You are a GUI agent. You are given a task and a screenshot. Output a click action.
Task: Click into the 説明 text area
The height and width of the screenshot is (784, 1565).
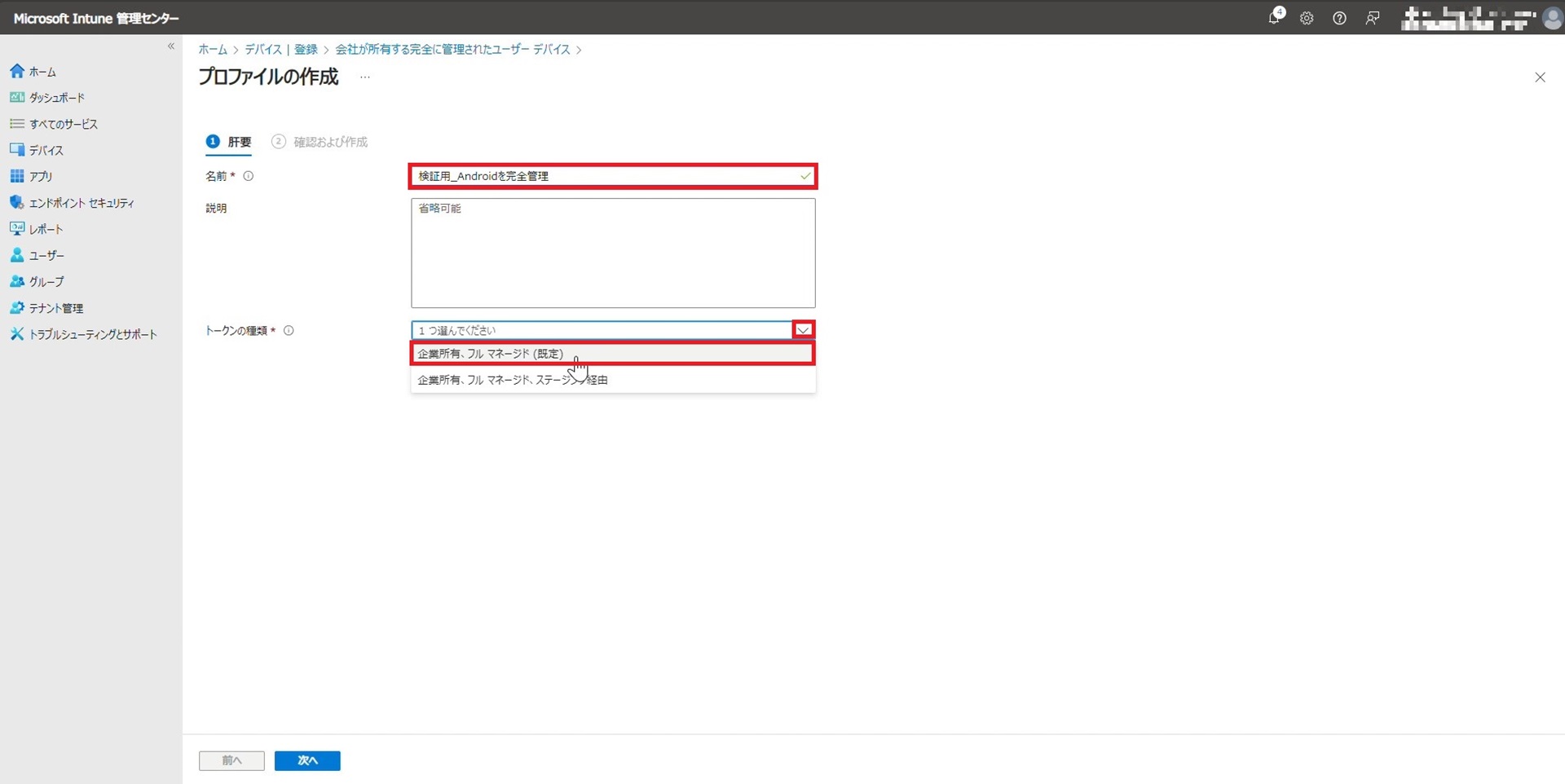tap(613, 253)
